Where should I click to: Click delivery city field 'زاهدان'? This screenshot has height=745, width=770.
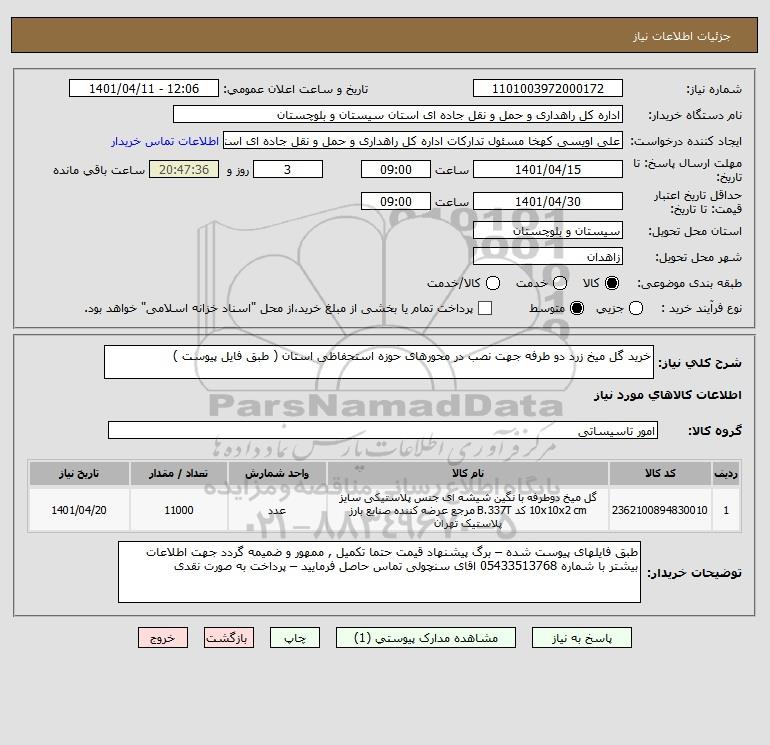(x=548, y=256)
